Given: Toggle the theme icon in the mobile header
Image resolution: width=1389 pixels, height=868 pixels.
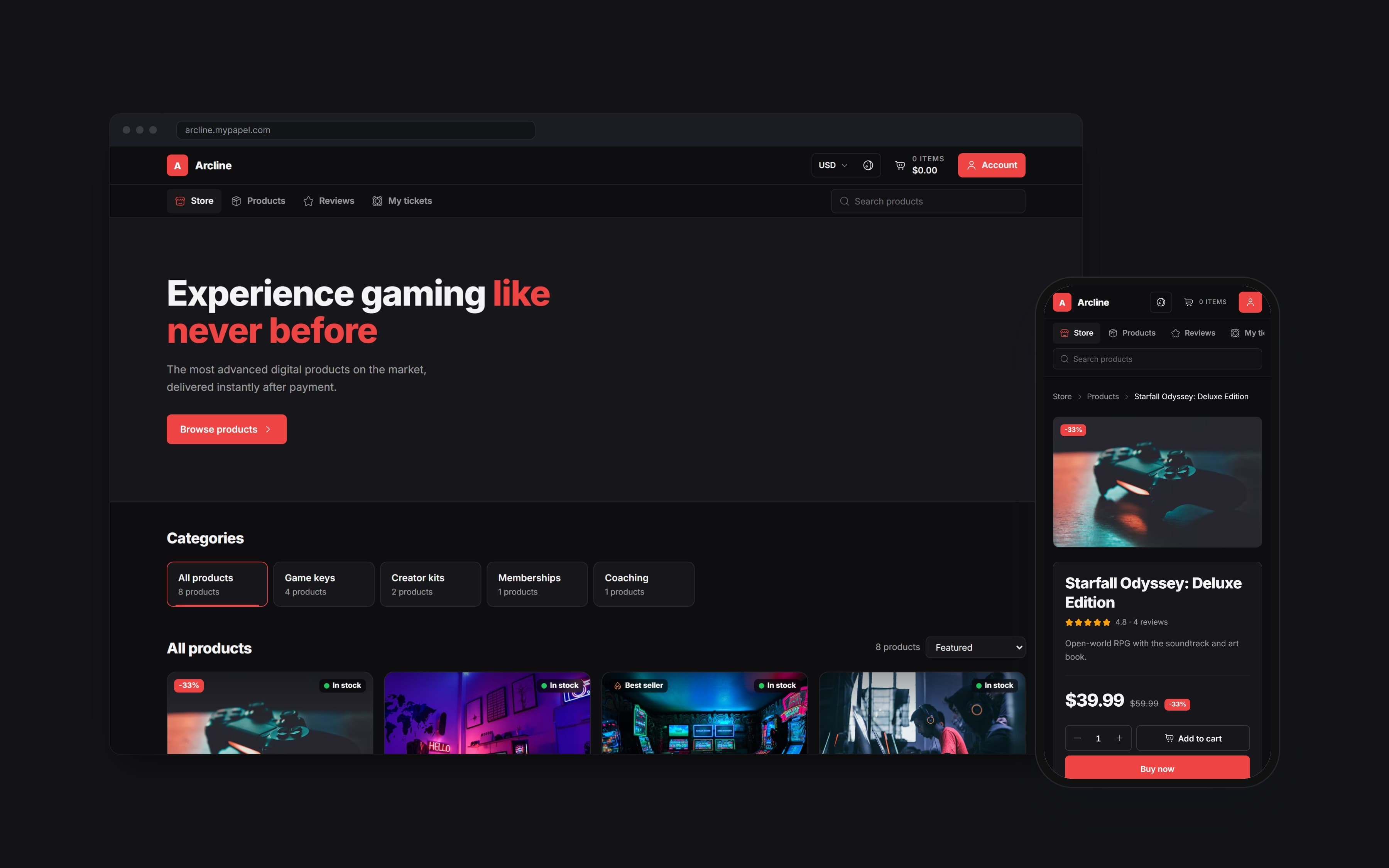Looking at the screenshot, I should tap(1161, 302).
